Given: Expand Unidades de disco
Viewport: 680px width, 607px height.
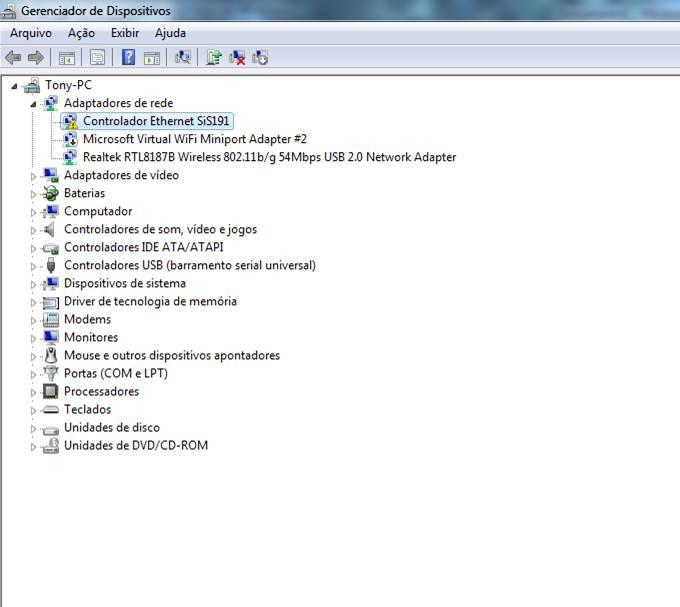Looking at the screenshot, I should click(33, 428).
